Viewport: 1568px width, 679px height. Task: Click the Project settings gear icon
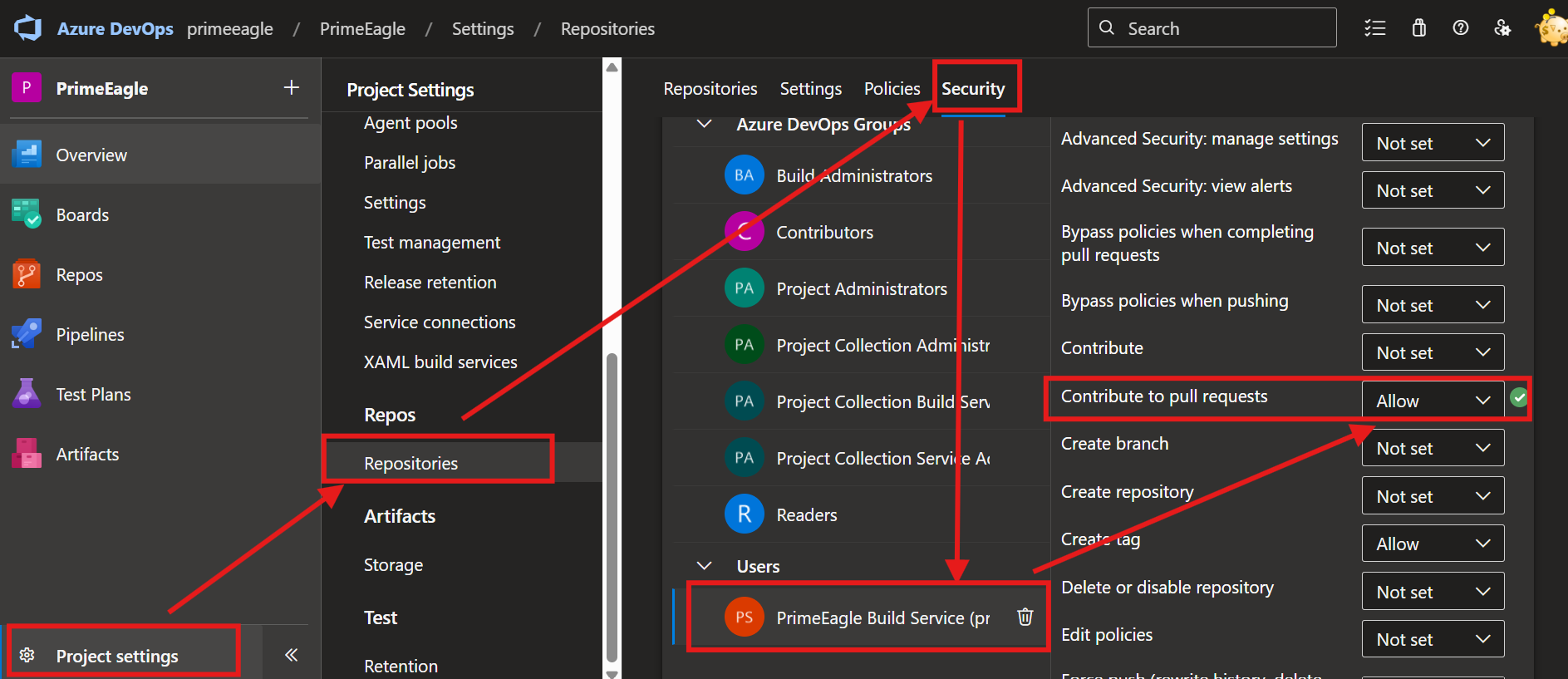tap(27, 655)
